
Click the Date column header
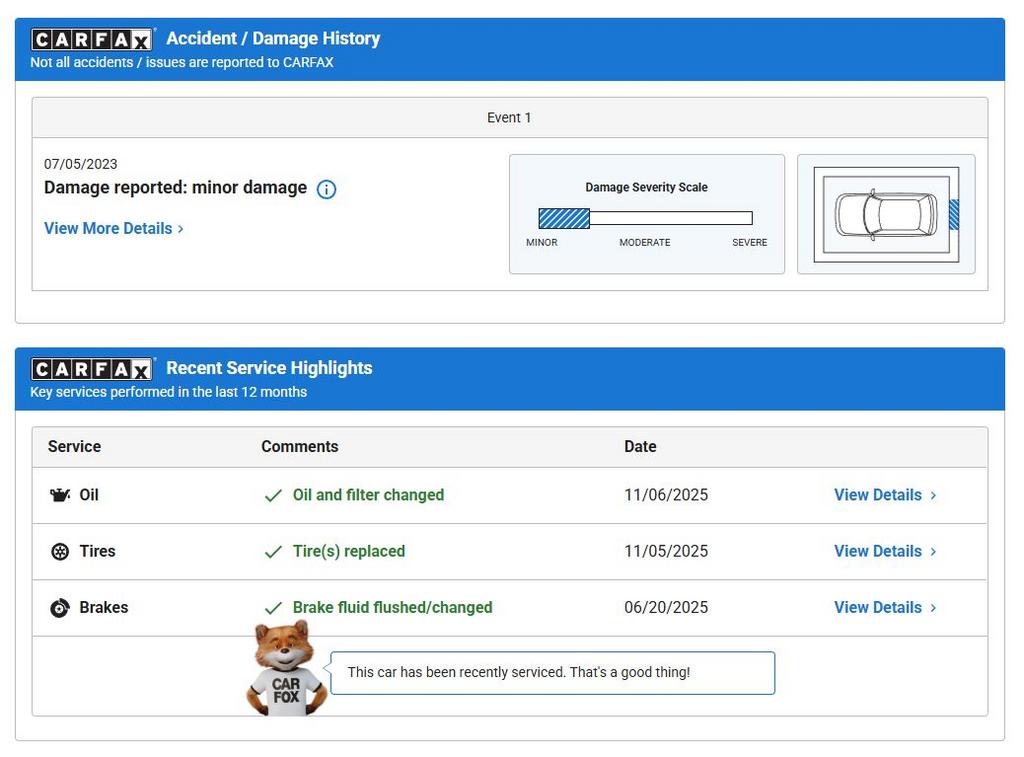pyautogui.click(x=640, y=447)
